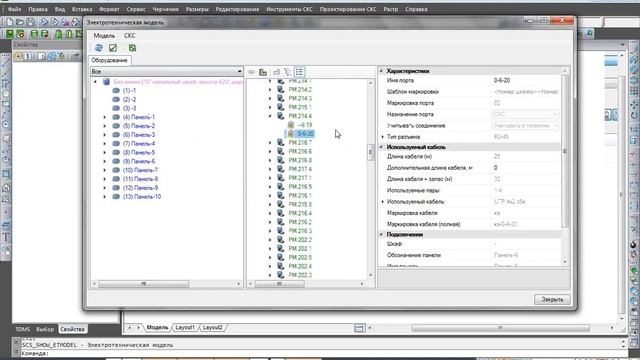
Task: Click the cabinet root node icon in equipment tree
Action: pos(107,82)
